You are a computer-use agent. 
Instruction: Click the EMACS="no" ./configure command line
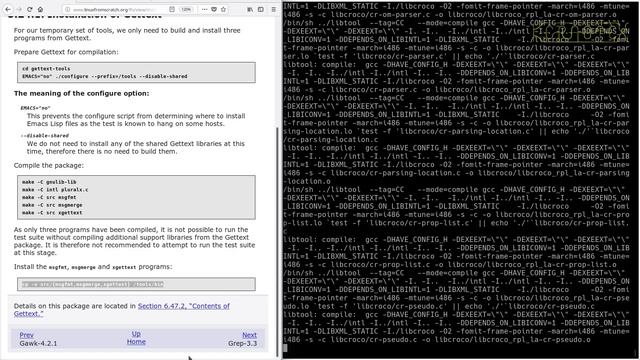104,76
